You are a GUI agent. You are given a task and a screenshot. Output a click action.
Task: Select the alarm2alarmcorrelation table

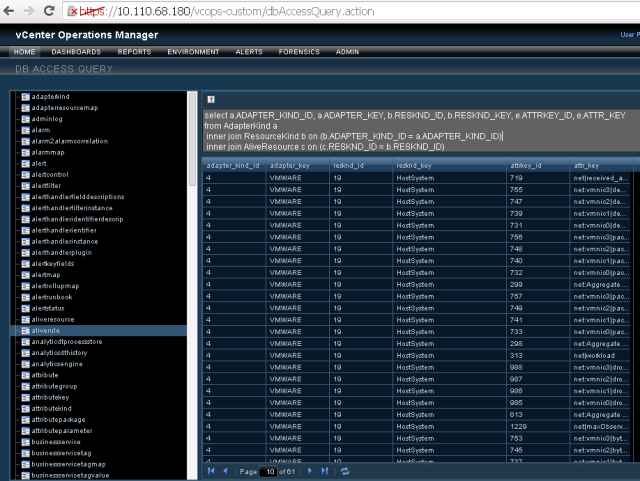[x=69, y=141]
